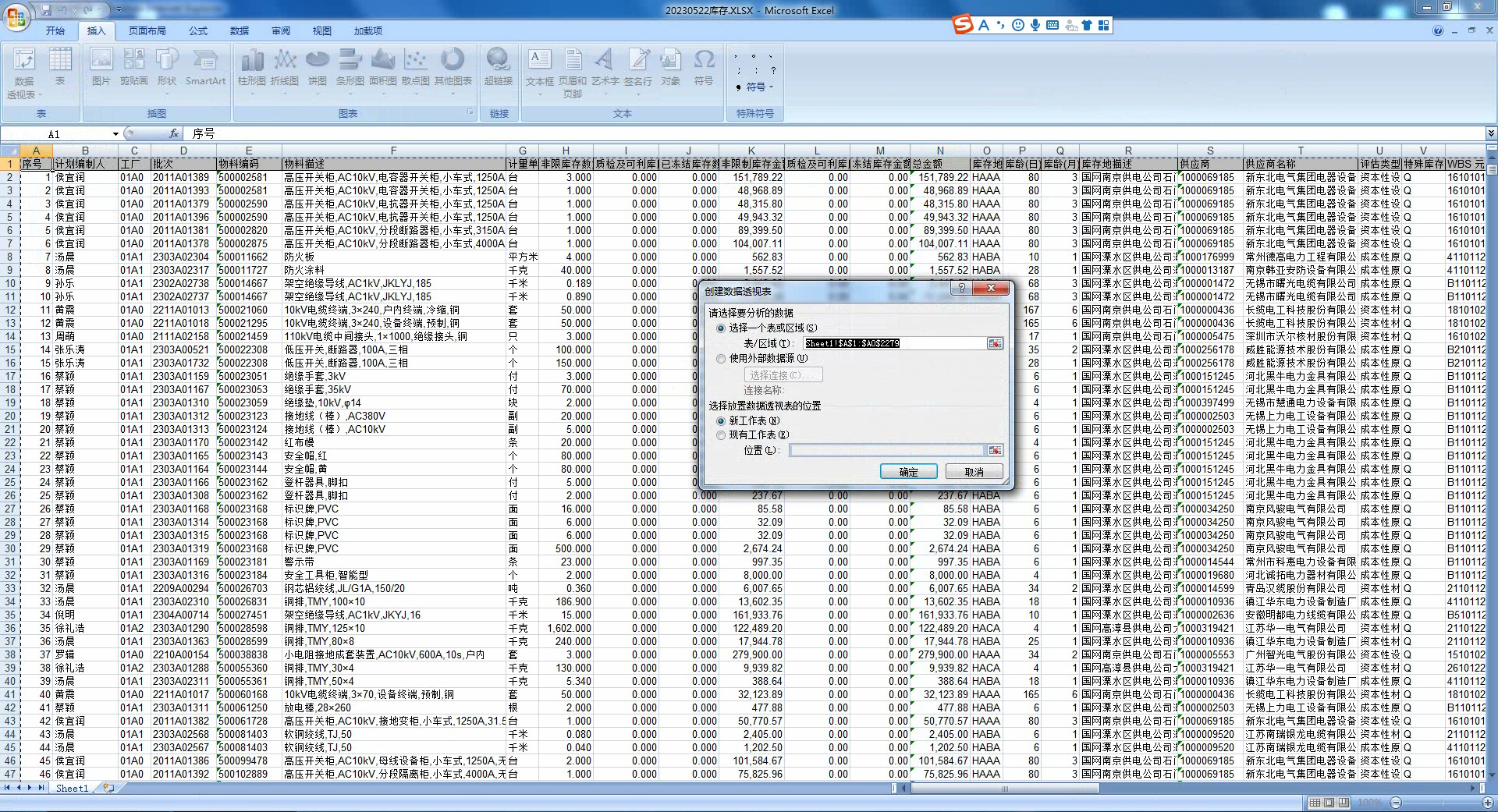Click the range selector icon beside 表/区域

point(994,344)
